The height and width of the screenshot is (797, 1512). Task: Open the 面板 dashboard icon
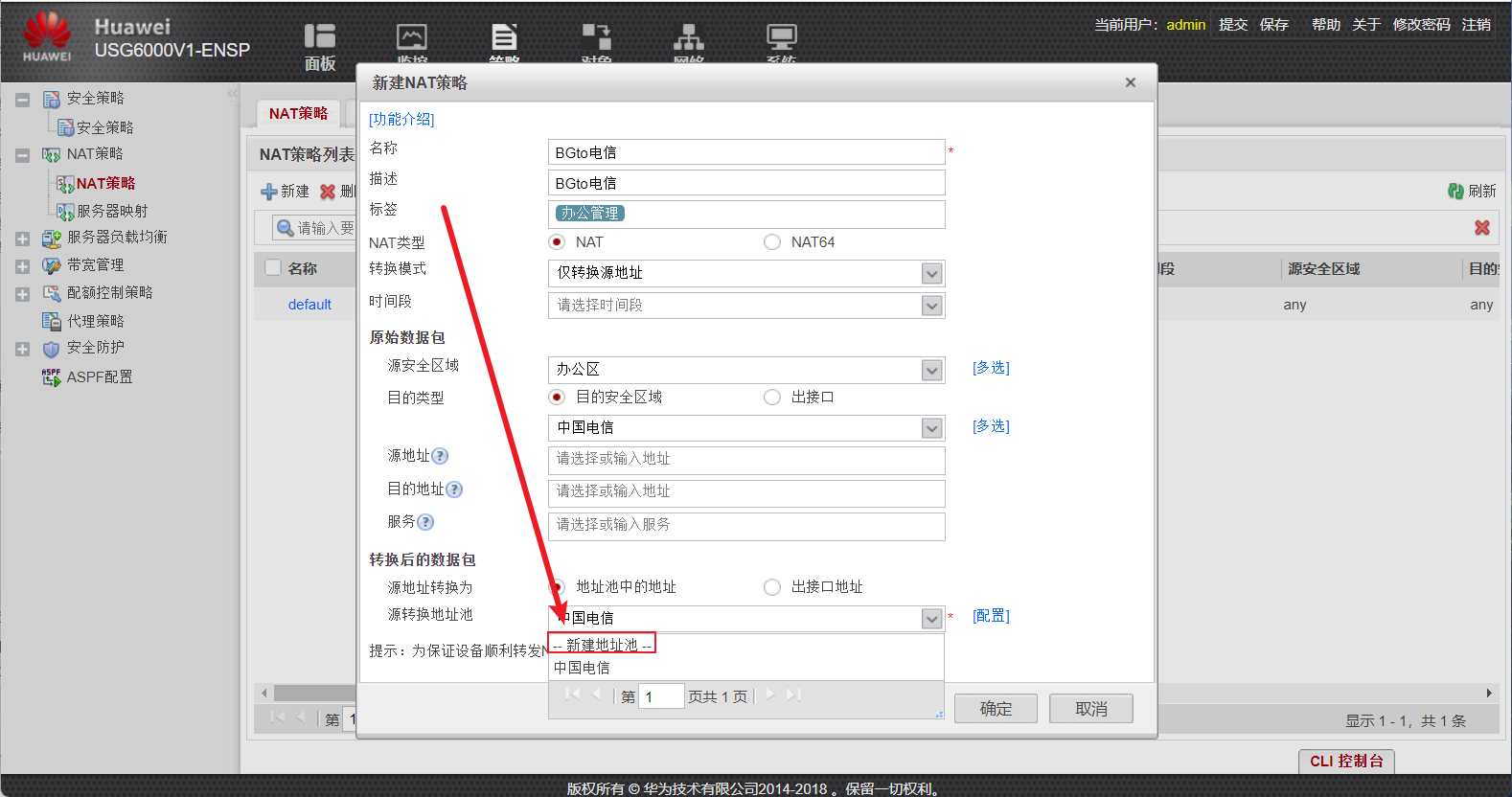tap(320, 36)
